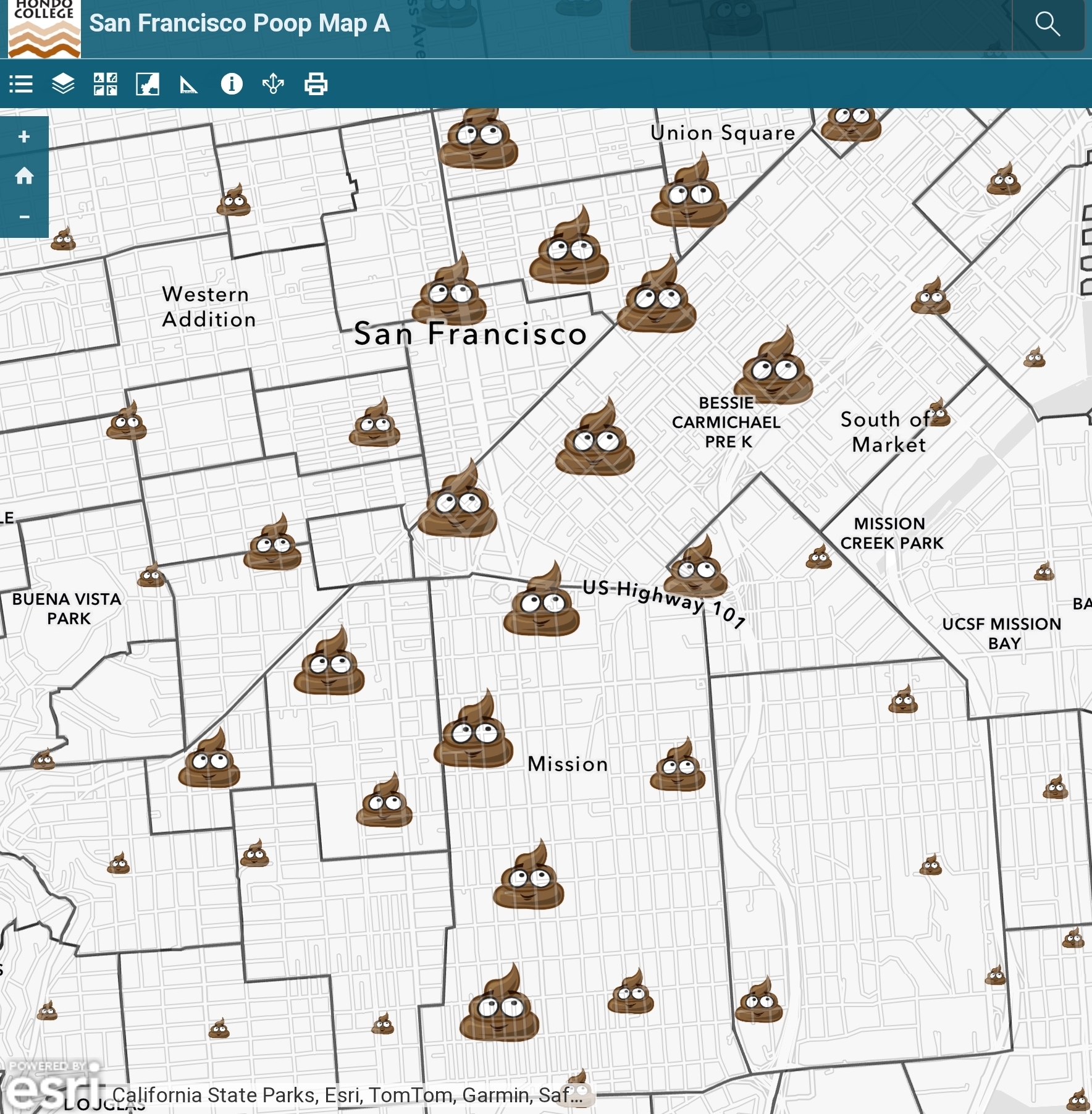
Task: Click the UCSF Mission Bay label
Action: click(1002, 633)
